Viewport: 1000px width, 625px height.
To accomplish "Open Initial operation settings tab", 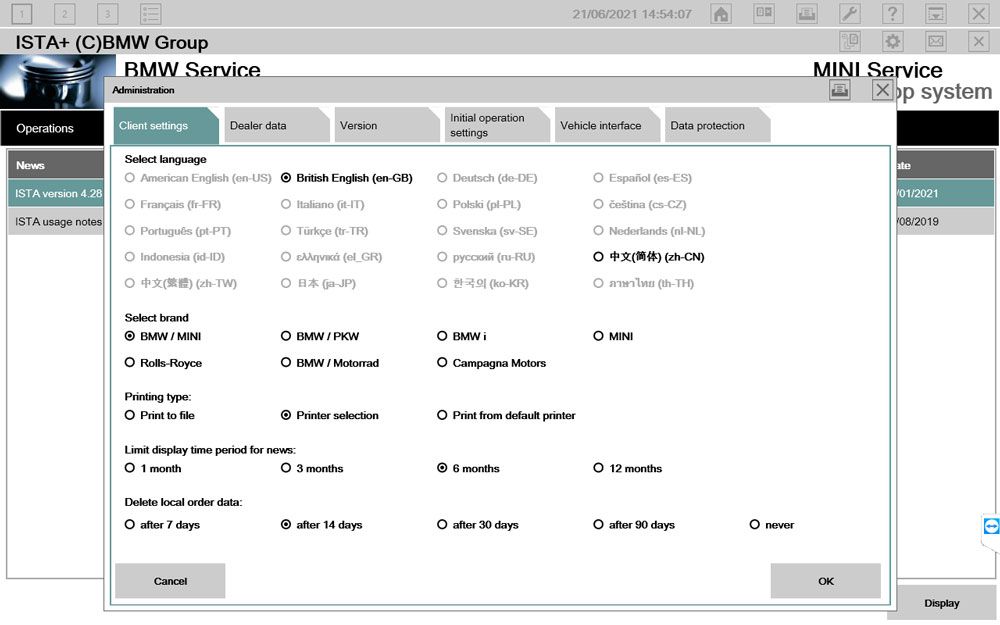I will [497, 125].
